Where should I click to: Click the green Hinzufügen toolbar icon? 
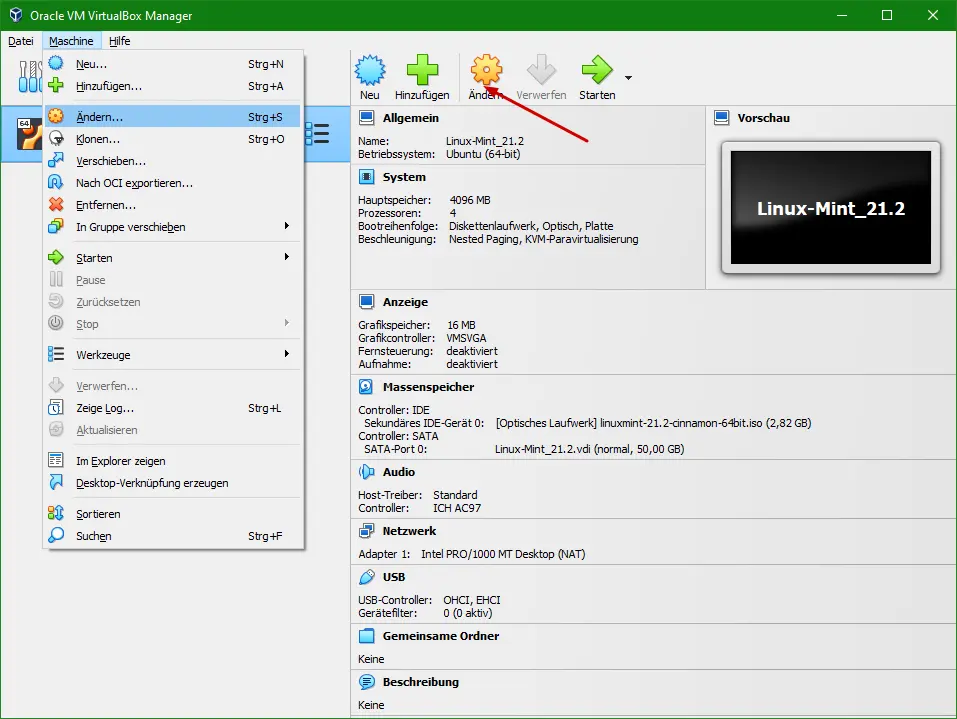coord(422,72)
